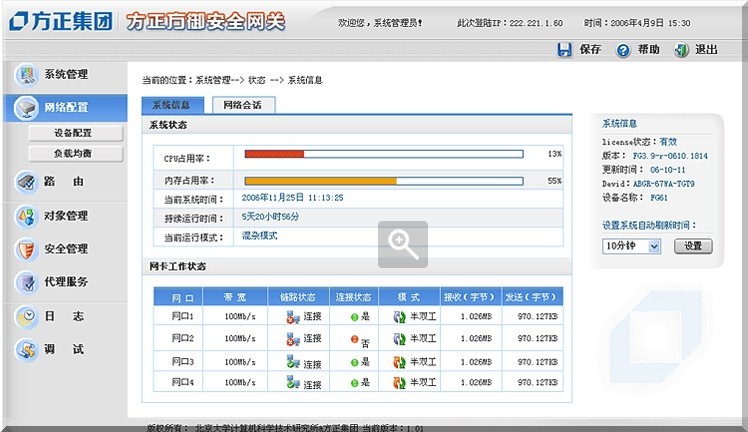The width and height of the screenshot is (748, 432).
Task: Click the 网口3 row label
Action: pyautogui.click(x=183, y=362)
